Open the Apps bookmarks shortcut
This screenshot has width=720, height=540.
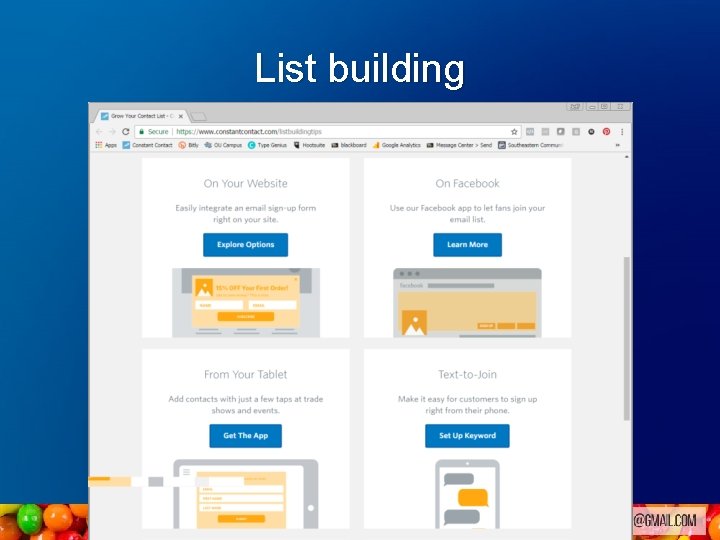click(x=106, y=145)
